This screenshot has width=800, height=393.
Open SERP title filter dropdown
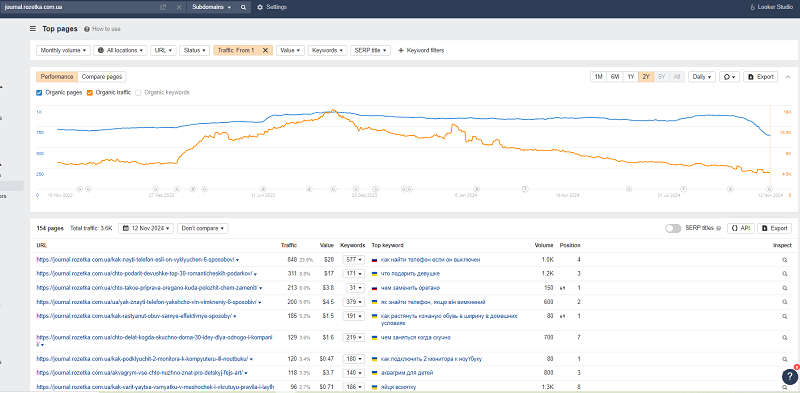point(370,51)
